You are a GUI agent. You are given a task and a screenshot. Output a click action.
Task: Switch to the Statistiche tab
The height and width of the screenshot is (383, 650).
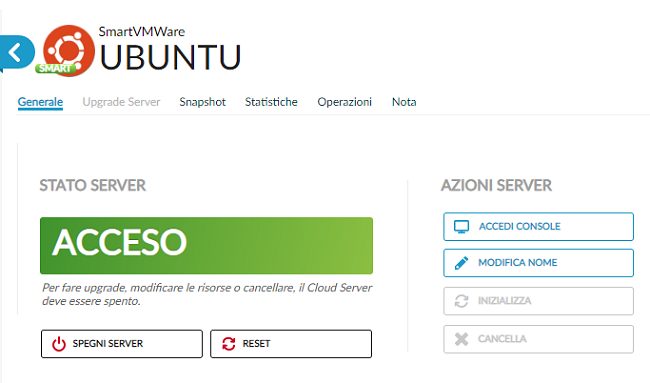click(271, 102)
